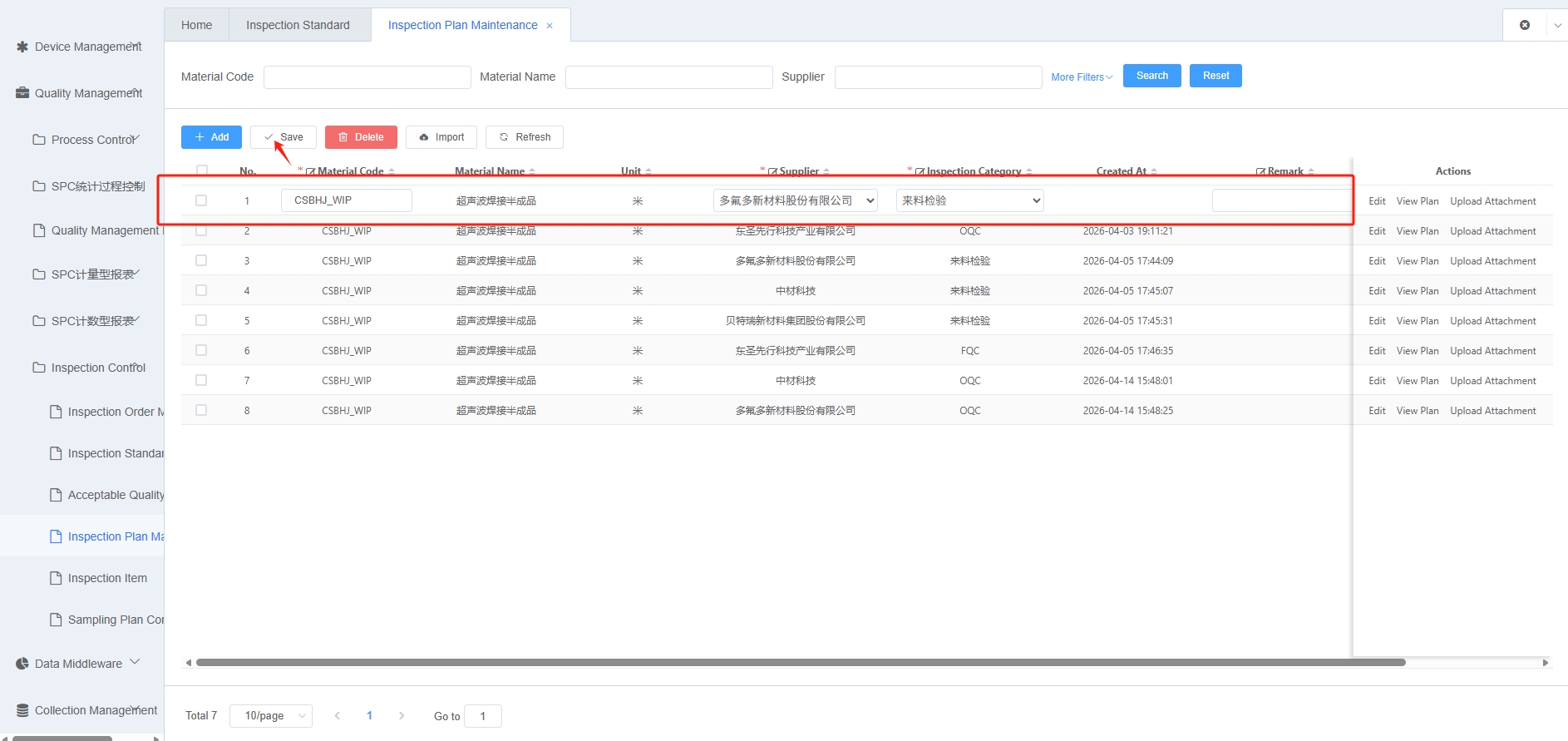Go to the next page arrow
Image resolution: width=1568 pixels, height=741 pixels.
[402, 716]
